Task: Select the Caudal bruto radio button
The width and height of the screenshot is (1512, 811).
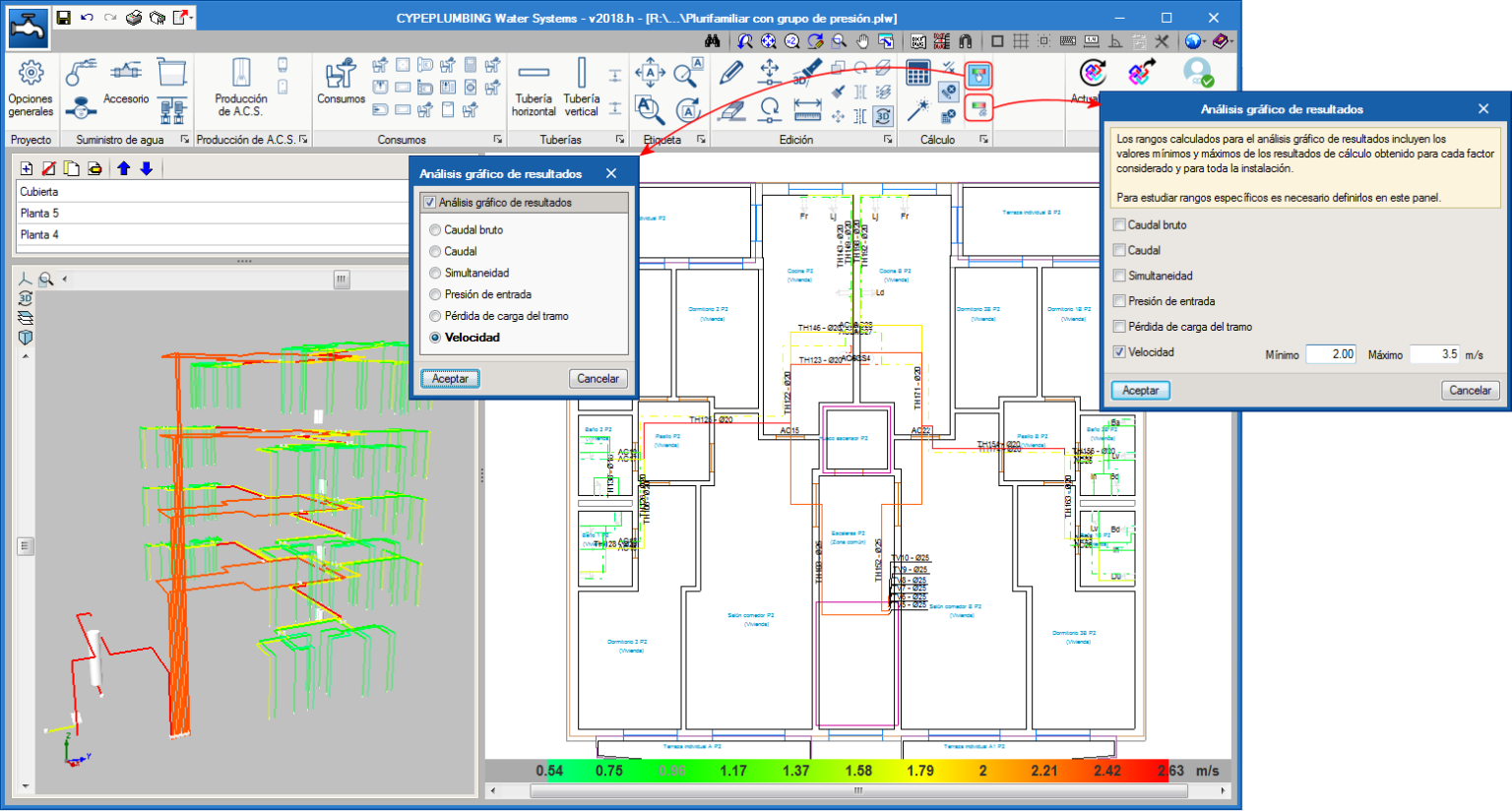Action: tap(435, 230)
